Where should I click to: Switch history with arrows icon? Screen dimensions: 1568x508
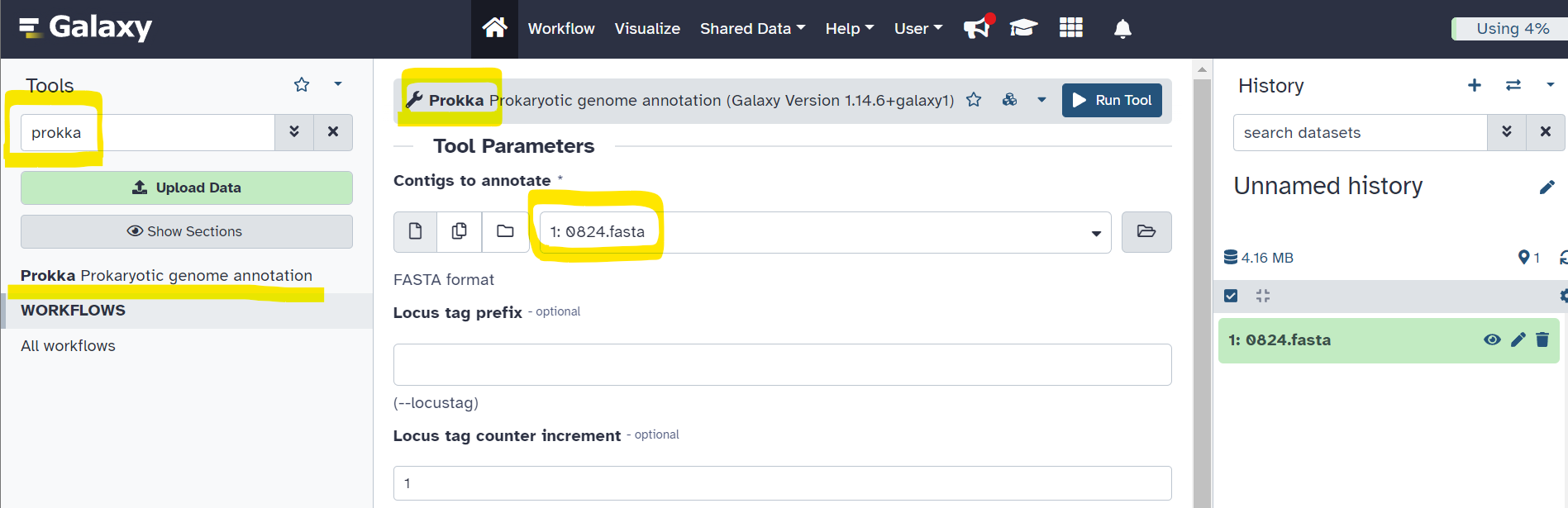pyautogui.click(x=1513, y=85)
